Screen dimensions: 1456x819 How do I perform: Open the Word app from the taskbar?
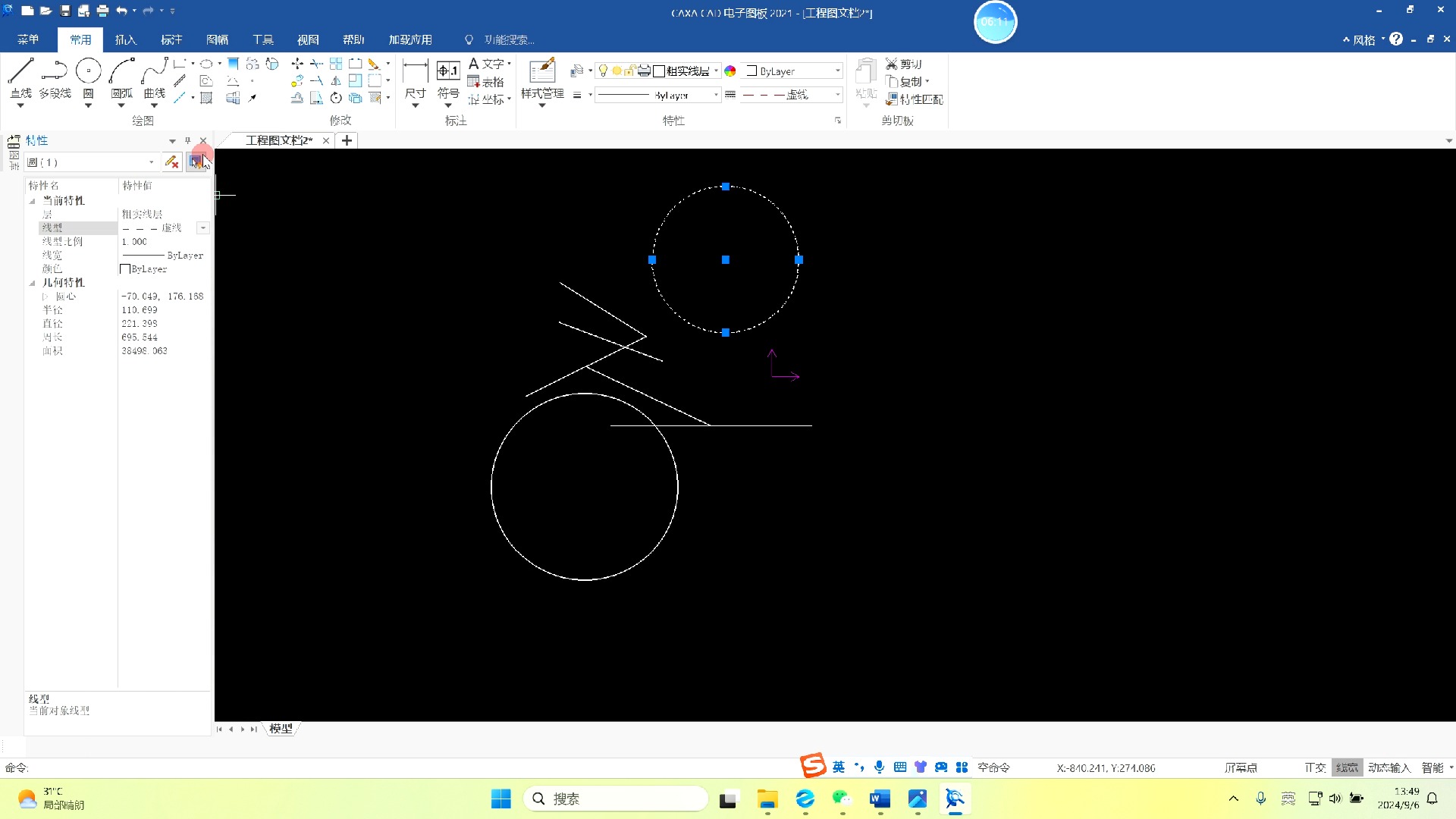click(x=880, y=799)
